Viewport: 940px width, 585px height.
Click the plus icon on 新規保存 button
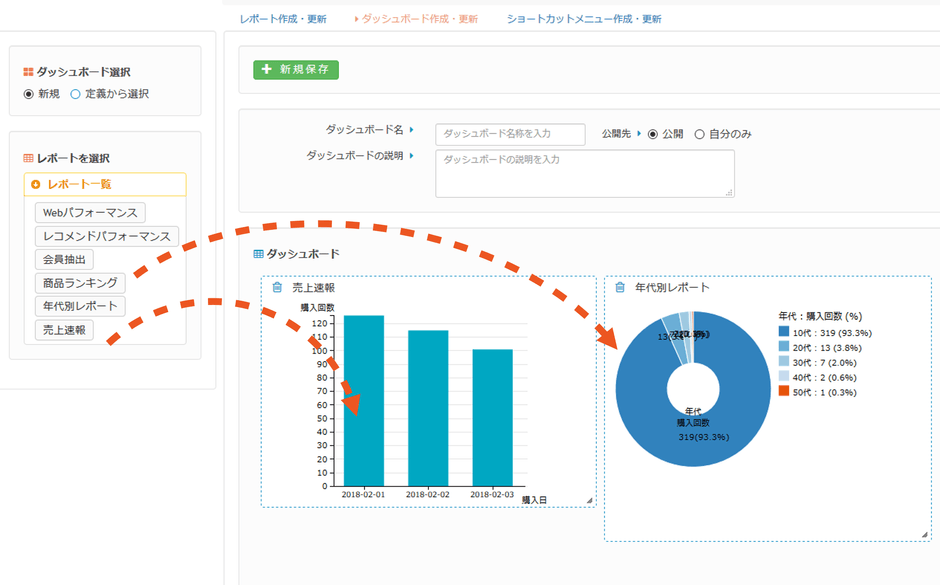267,70
